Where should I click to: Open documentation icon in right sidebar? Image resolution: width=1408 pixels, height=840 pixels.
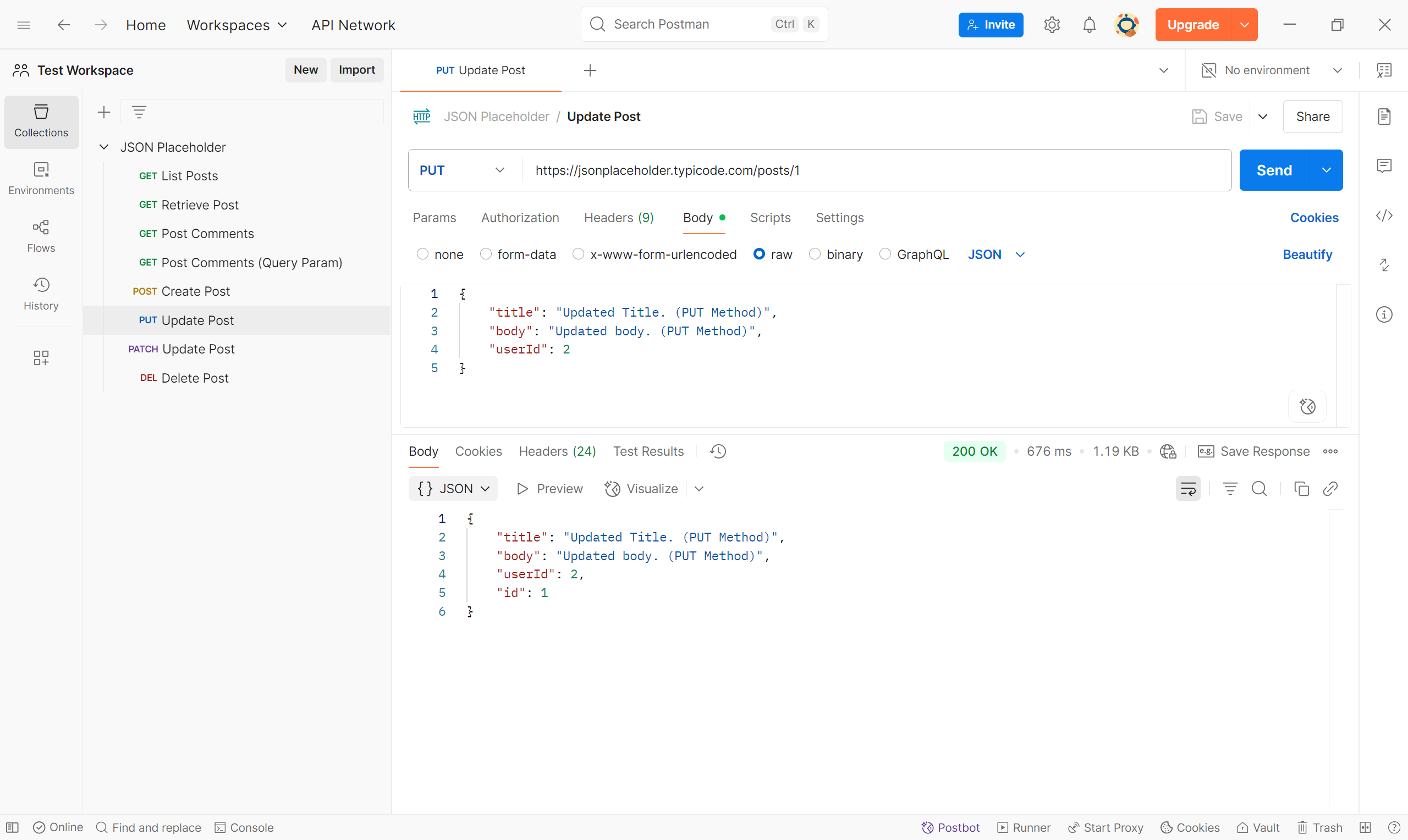click(x=1384, y=117)
